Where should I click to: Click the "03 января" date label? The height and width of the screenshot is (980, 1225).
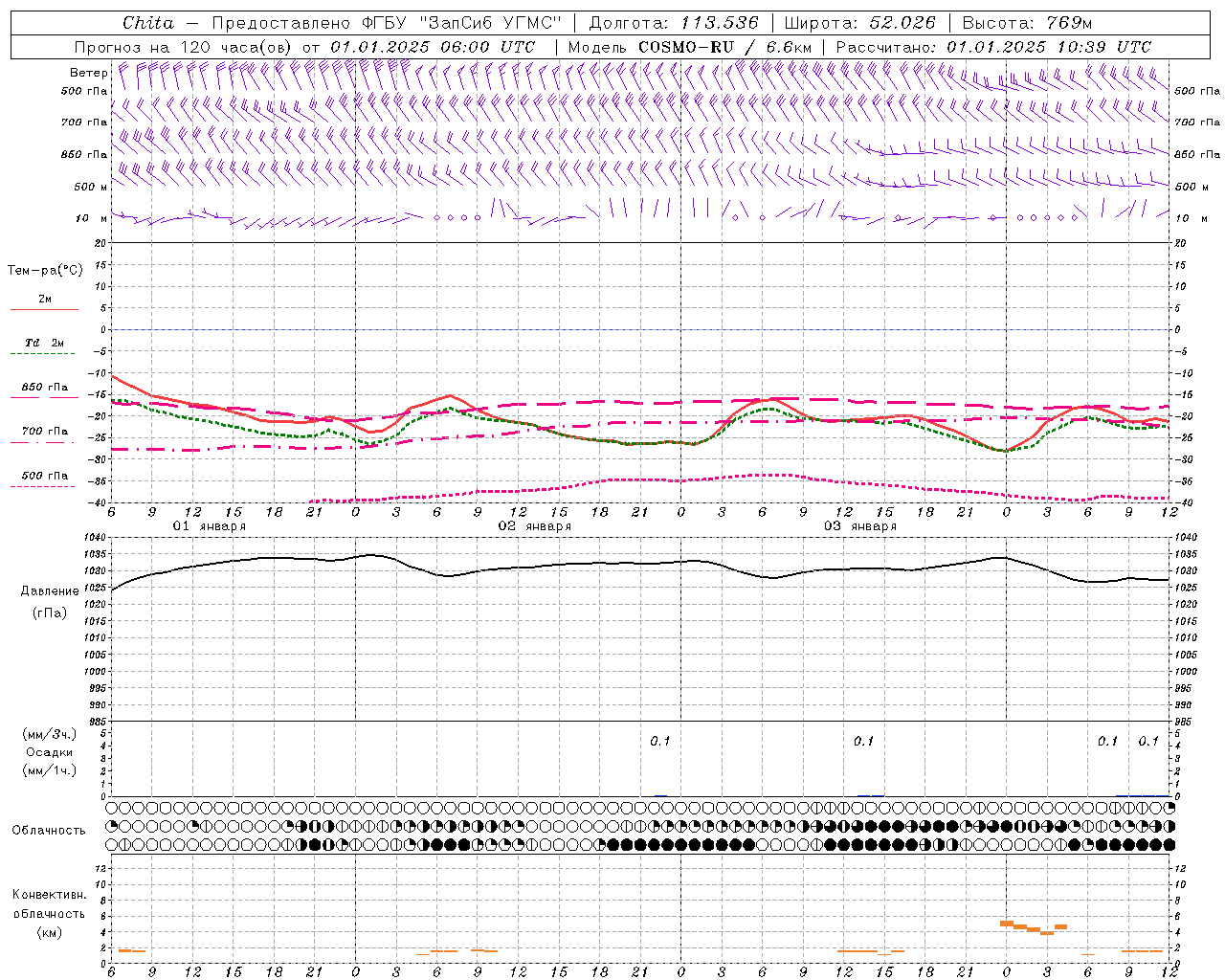click(x=860, y=526)
